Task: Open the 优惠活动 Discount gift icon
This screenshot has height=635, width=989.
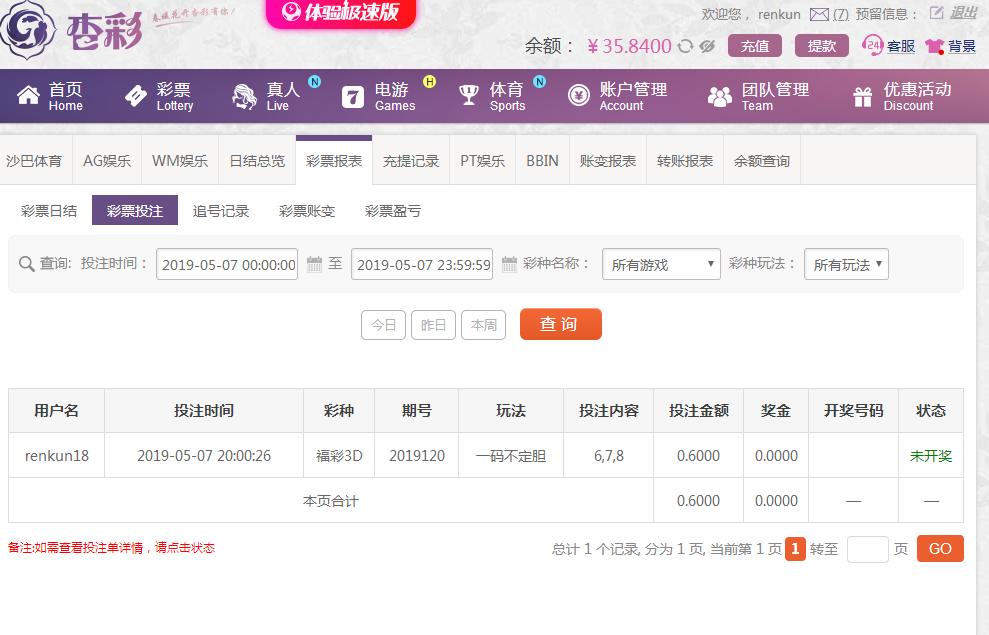Action: (862, 96)
